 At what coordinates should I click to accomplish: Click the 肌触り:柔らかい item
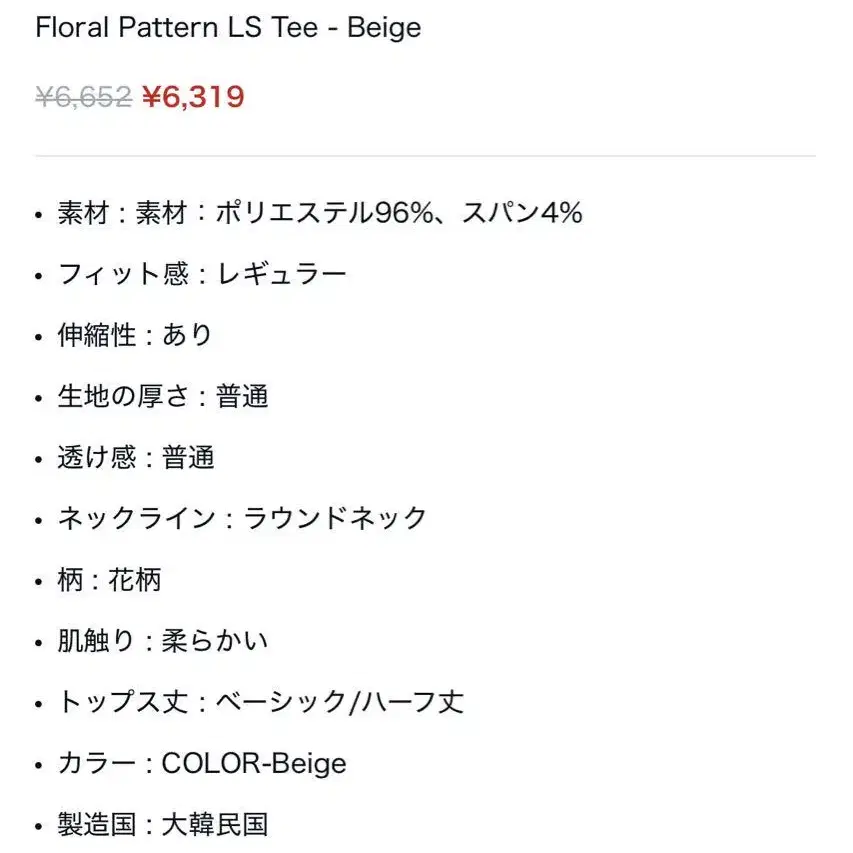click(163, 640)
